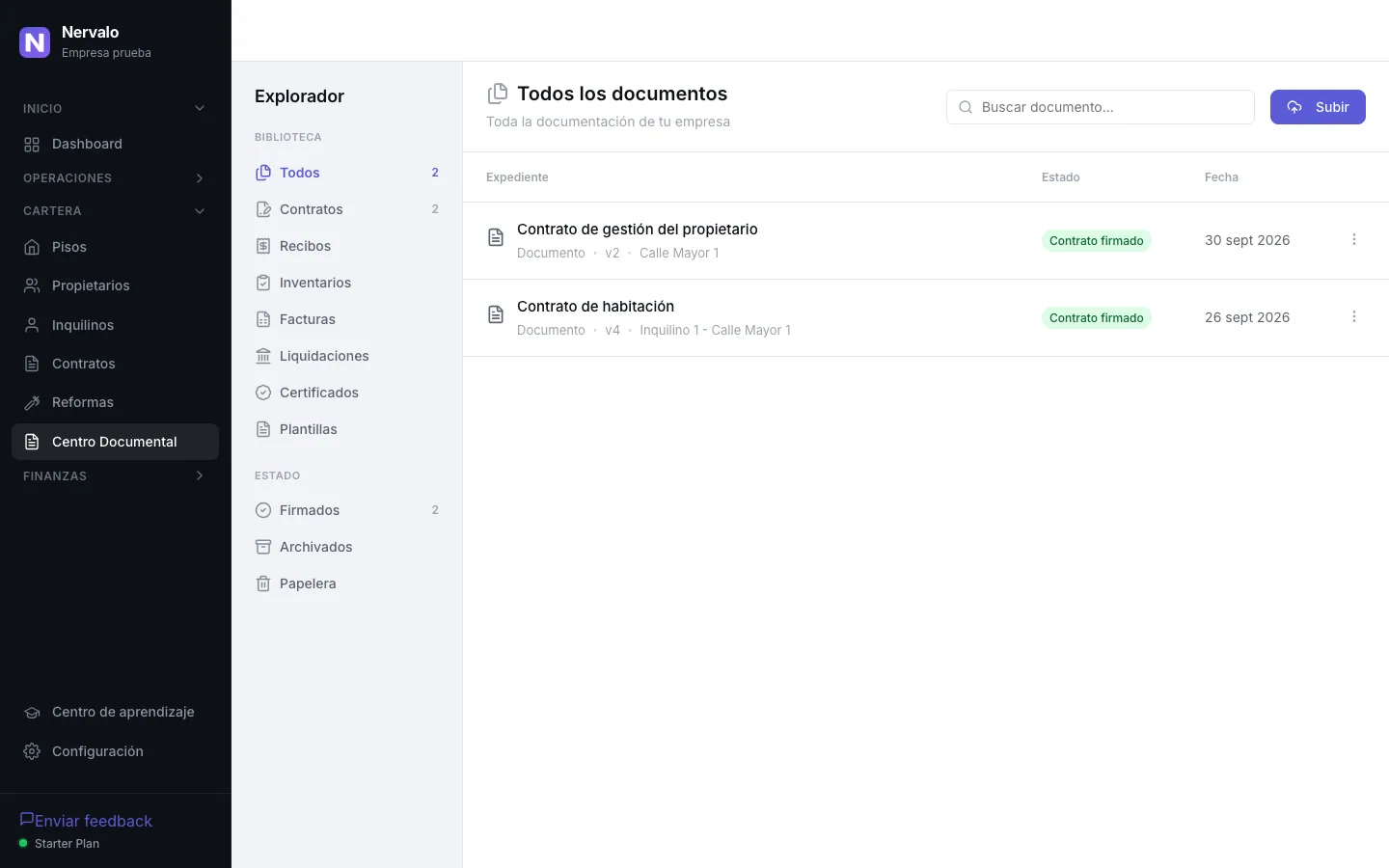This screenshot has height=868, width=1389.
Task: Expand the FINANZAS section
Action: click(115, 476)
